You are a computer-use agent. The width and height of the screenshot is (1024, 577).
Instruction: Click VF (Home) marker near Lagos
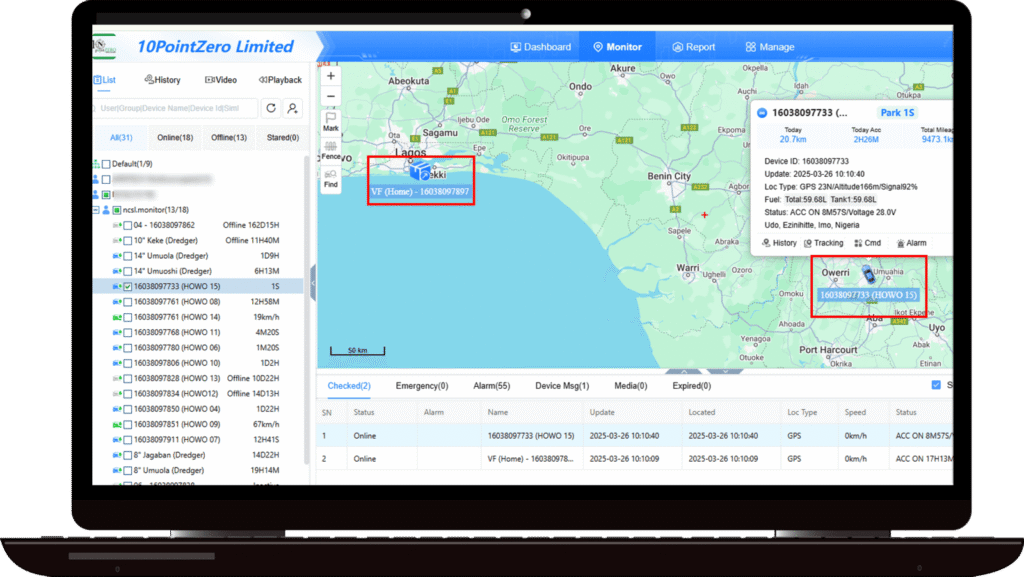pyautogui.click(x=420, y=172)
